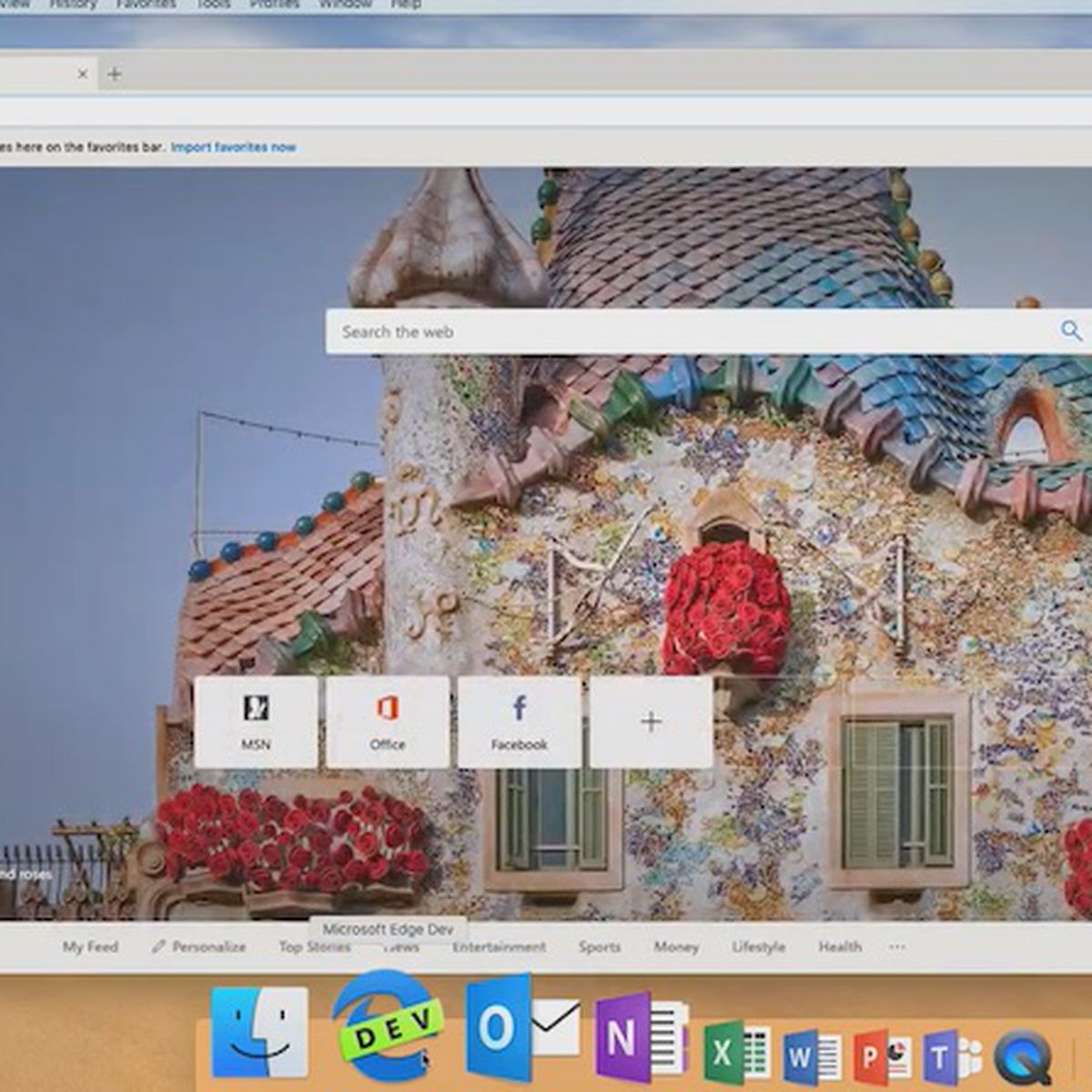Add a new quick link tile

tap(651, 722)
